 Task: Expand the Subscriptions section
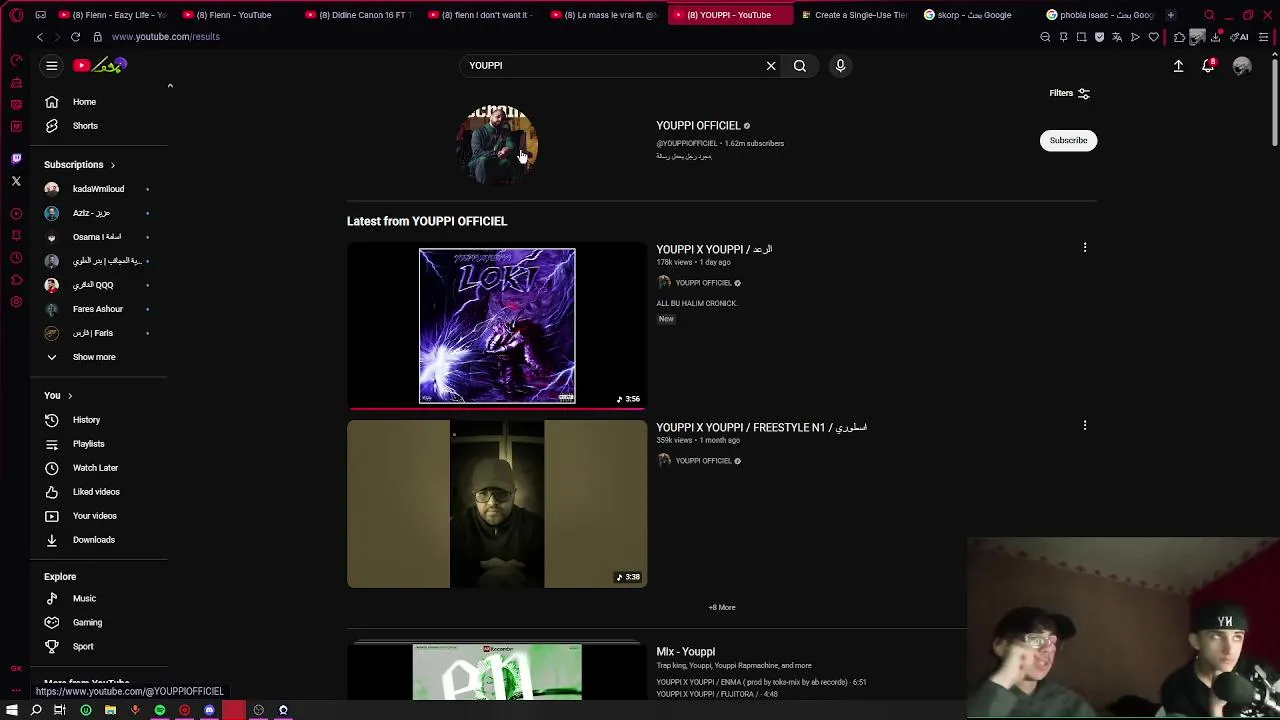(x=80, y=165)
